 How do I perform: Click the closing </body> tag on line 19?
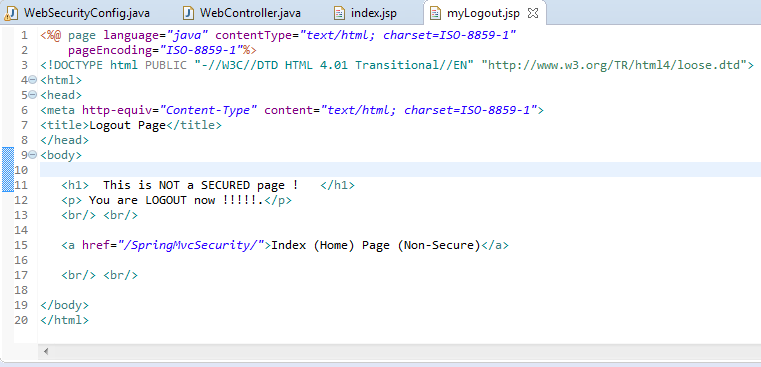tap(65, 305)
